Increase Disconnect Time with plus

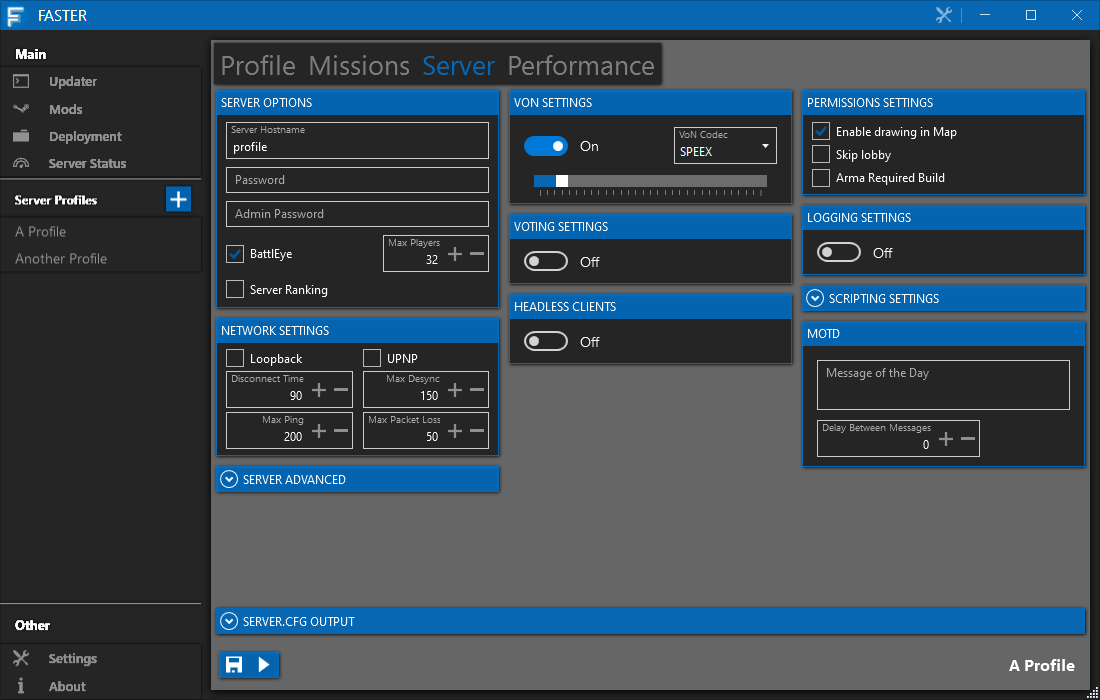318,390
